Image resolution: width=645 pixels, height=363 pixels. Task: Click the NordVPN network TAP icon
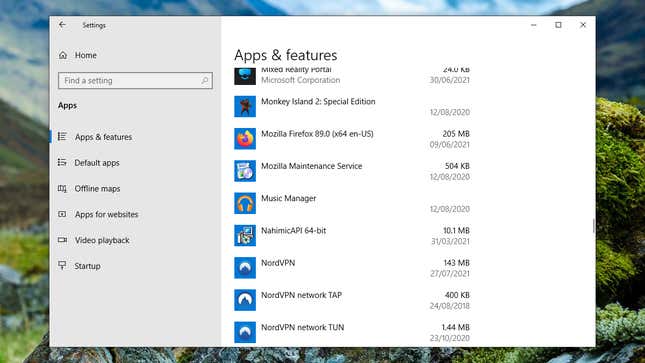(245, 300)
